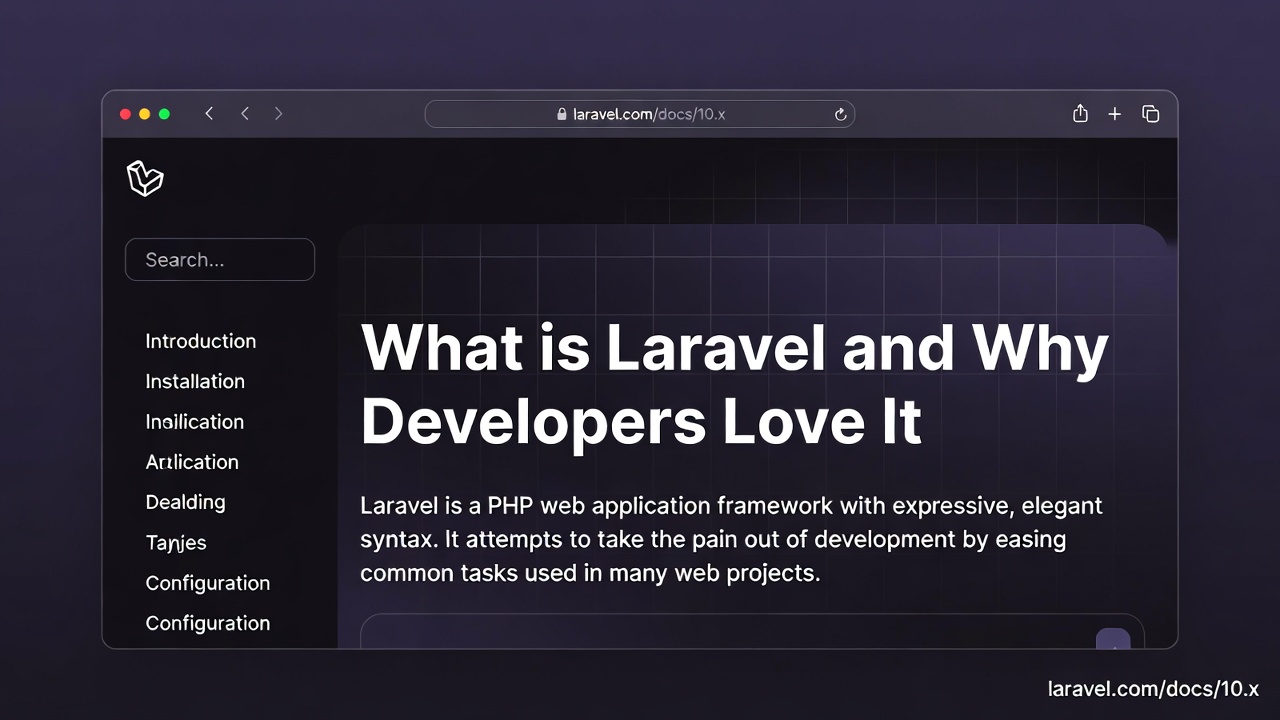Viewport: 1280px width, 720px height.
Task: Open the Inailication sidebar entry
Action: [194, 422]
